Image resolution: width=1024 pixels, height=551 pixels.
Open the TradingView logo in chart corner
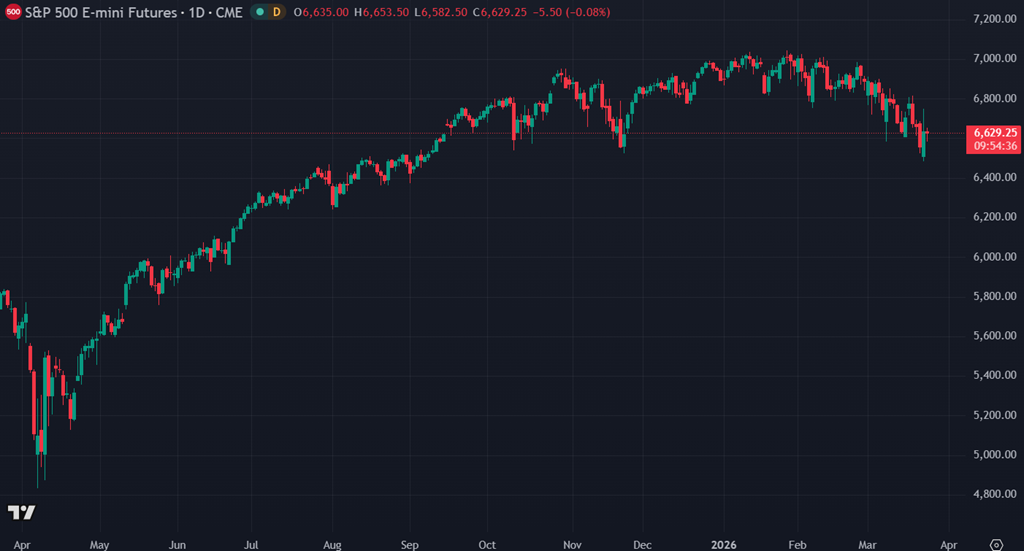click(22, 513)
